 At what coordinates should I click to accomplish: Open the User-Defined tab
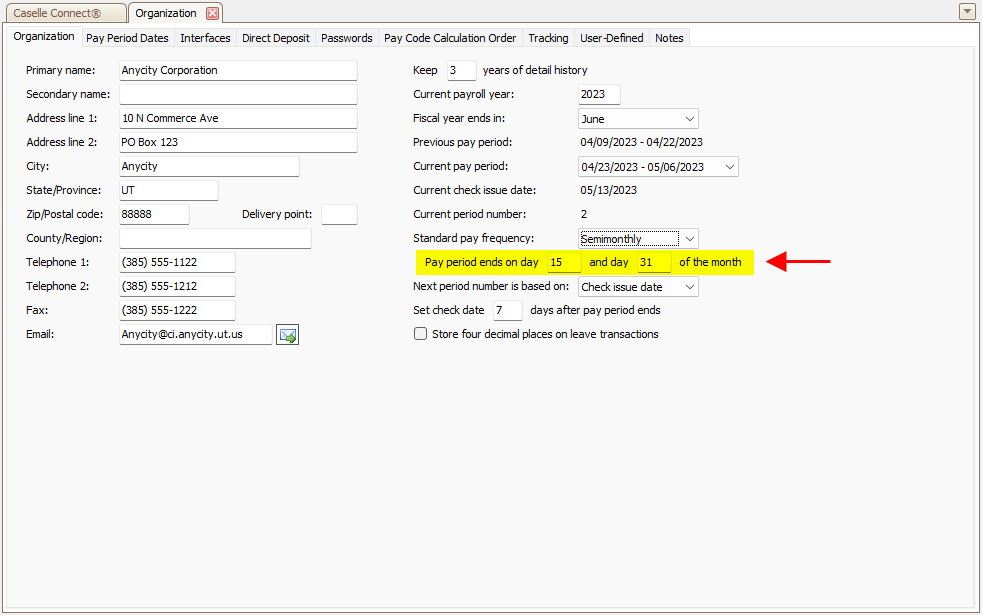tap(611, 38)
